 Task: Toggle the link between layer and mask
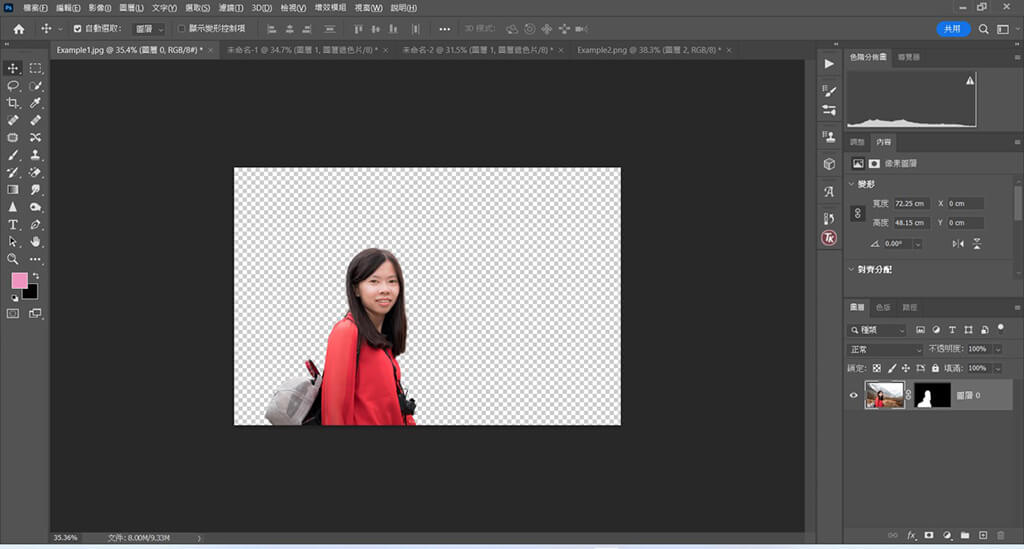pos(908,395)
